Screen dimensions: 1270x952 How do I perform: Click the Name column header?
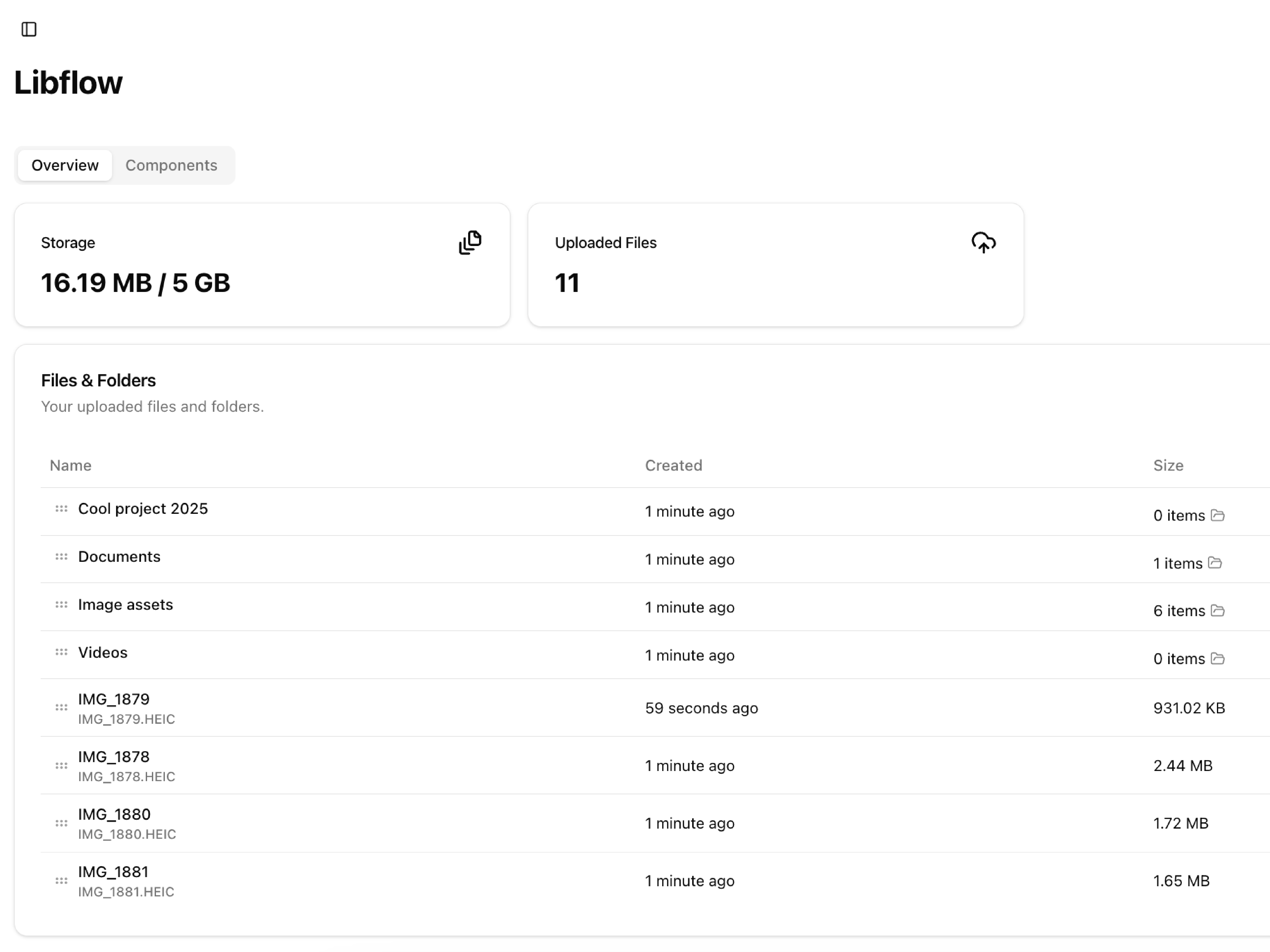(x=71, y=465)
